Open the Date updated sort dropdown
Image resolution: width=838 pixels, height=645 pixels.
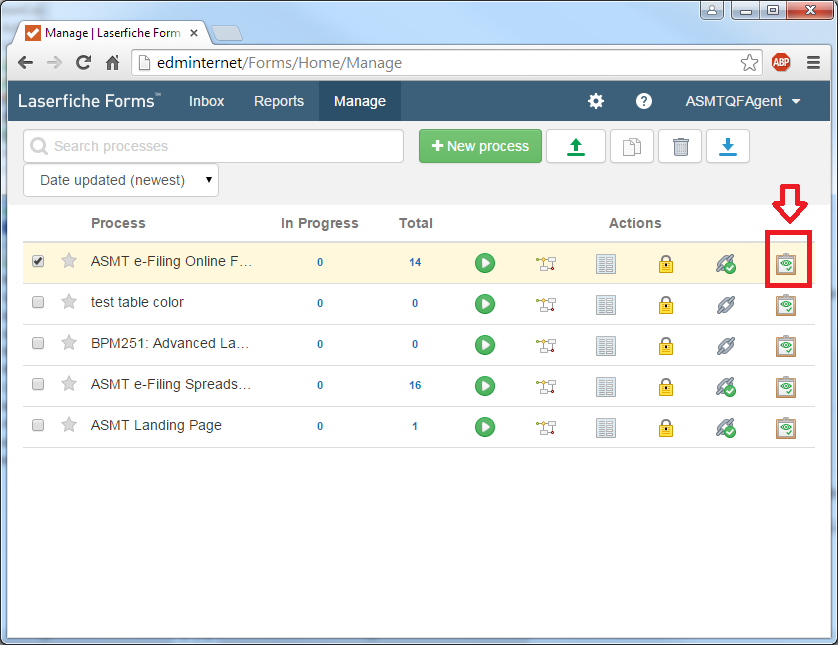pyautogui.click(x=121, y=180)
